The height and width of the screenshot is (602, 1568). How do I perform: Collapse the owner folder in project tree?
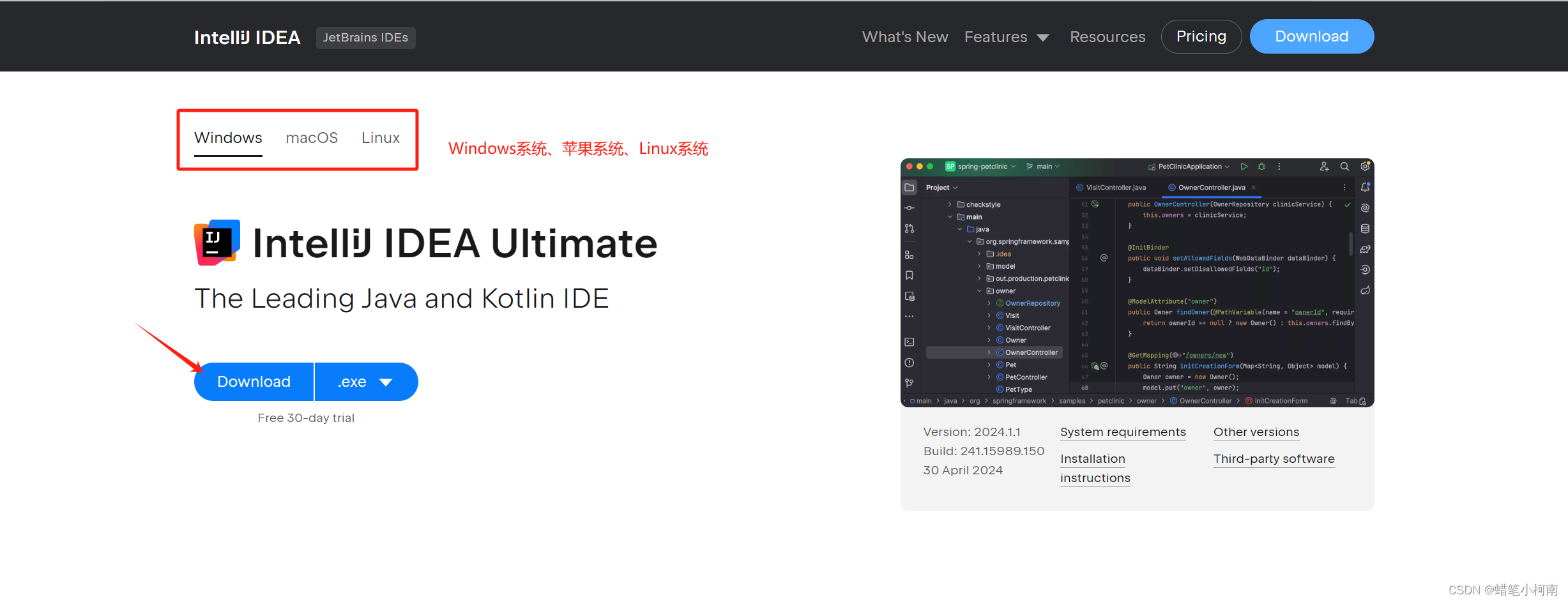979,291
